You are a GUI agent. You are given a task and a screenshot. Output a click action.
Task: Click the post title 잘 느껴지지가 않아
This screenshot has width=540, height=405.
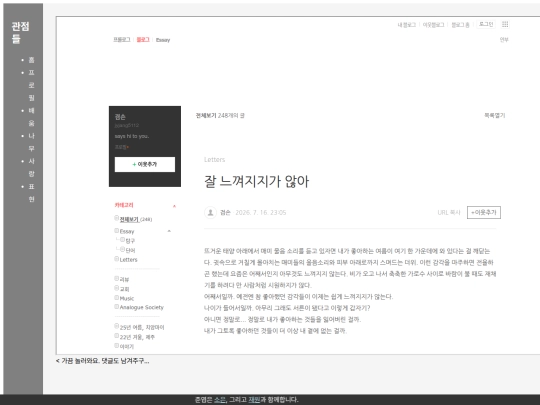[x=257, y=181]
